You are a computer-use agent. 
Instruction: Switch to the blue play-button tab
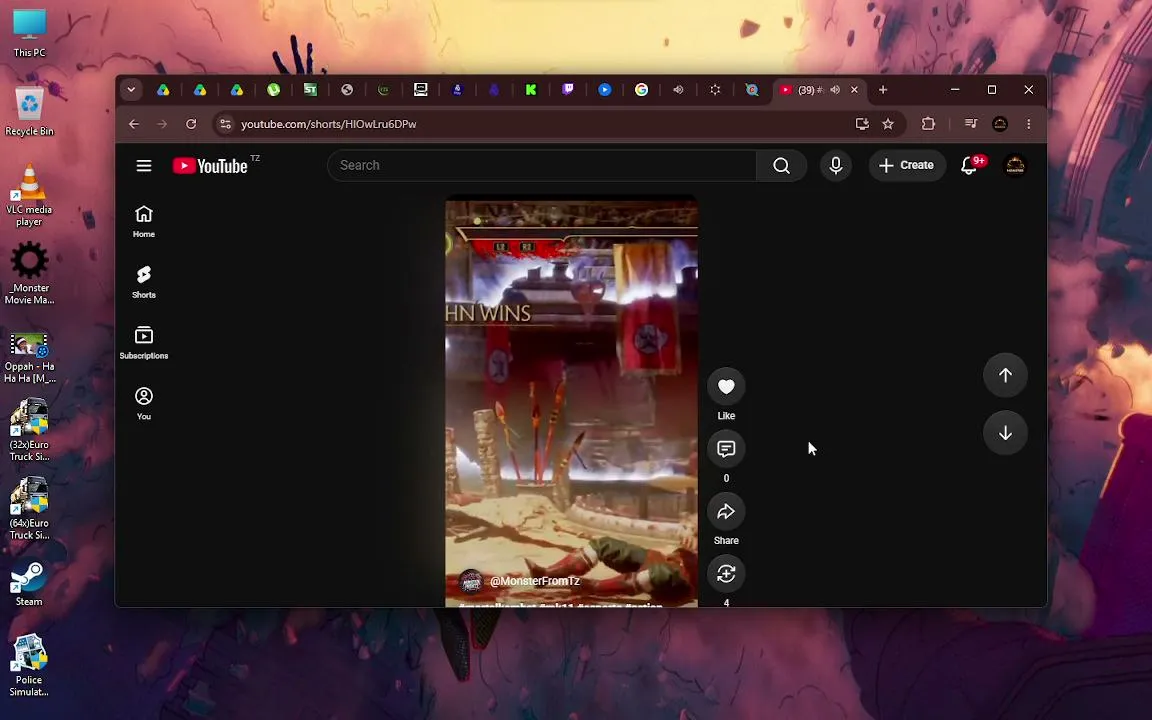point(605,90)
